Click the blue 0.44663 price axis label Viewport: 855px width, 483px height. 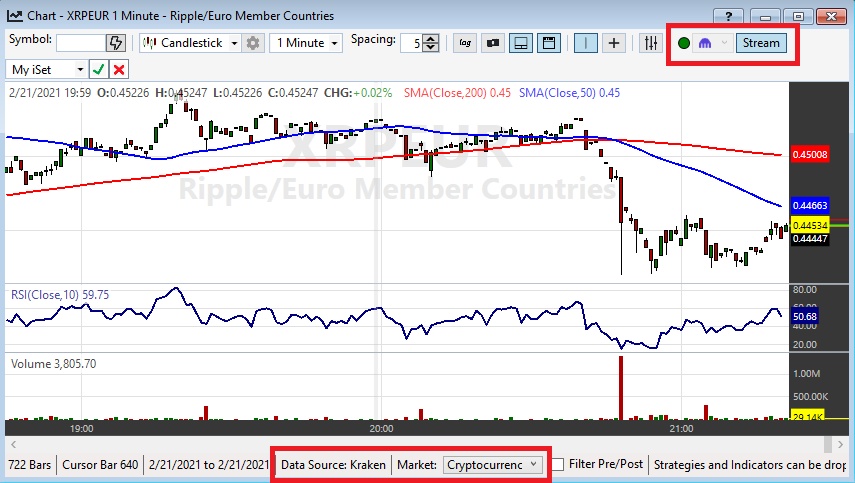(x=810, y=206)
